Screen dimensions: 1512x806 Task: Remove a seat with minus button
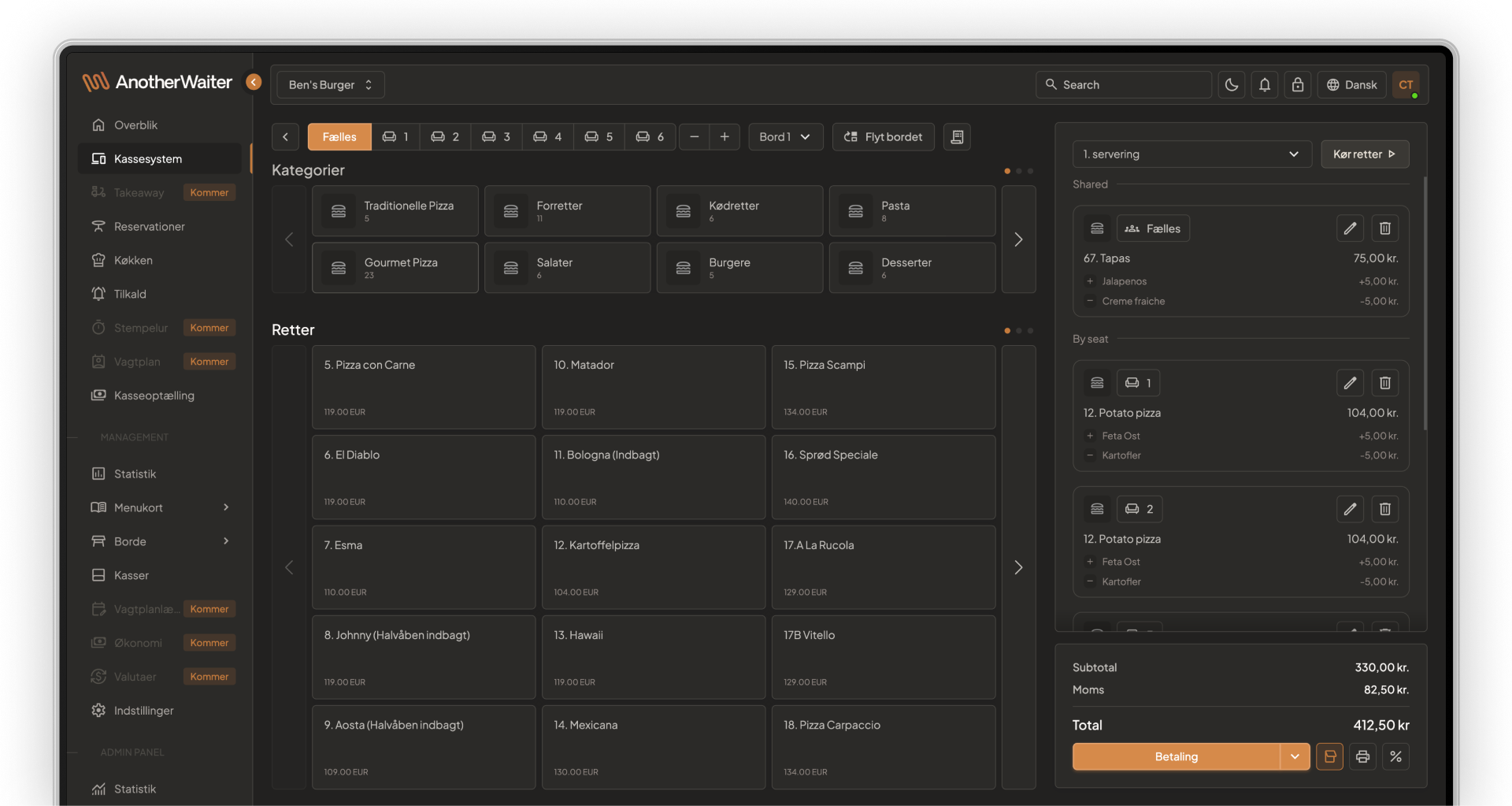694,137
